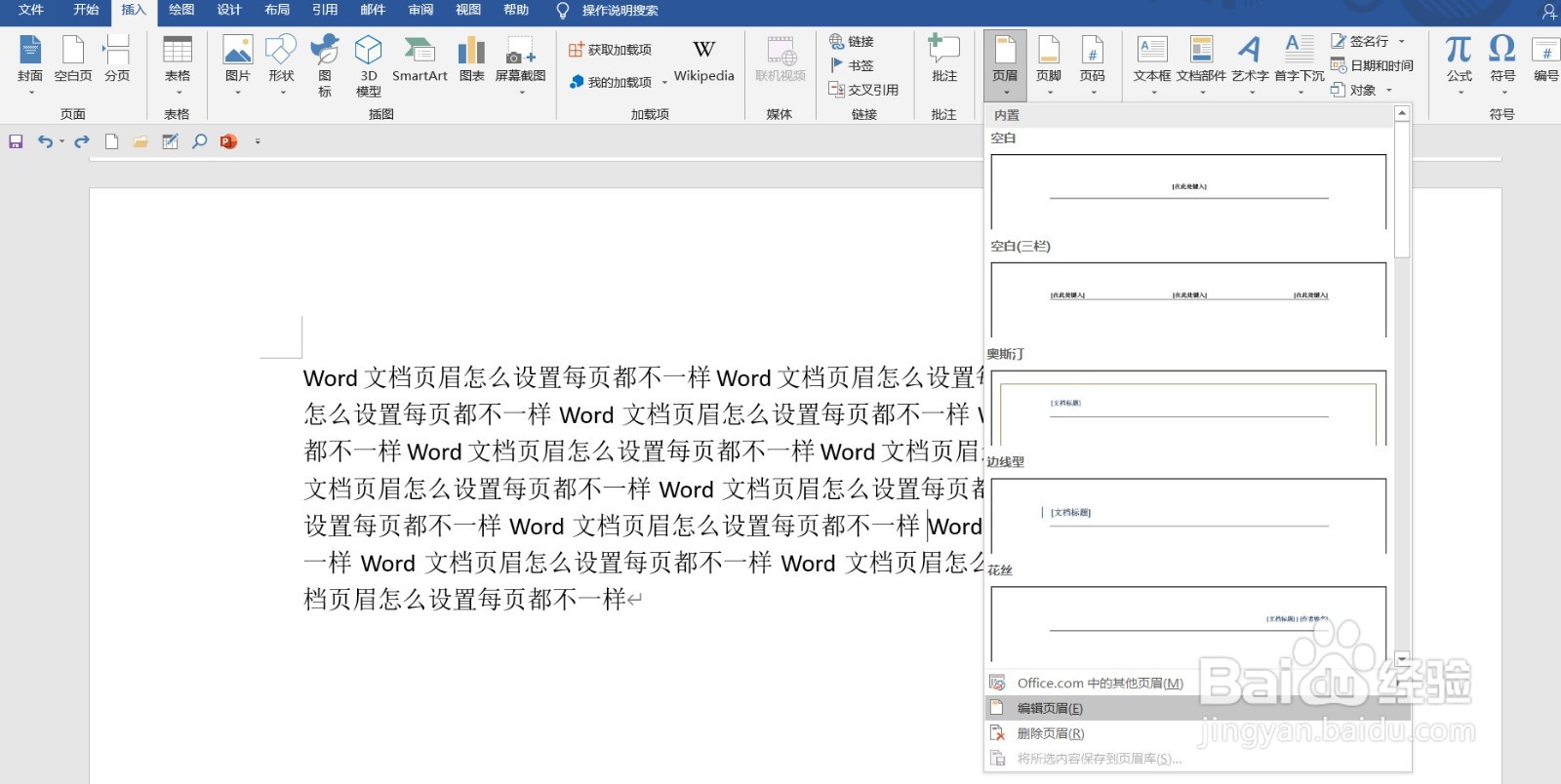Insert a symbol (符号)
This screenshot has height=784, width=1561.
1502,63
